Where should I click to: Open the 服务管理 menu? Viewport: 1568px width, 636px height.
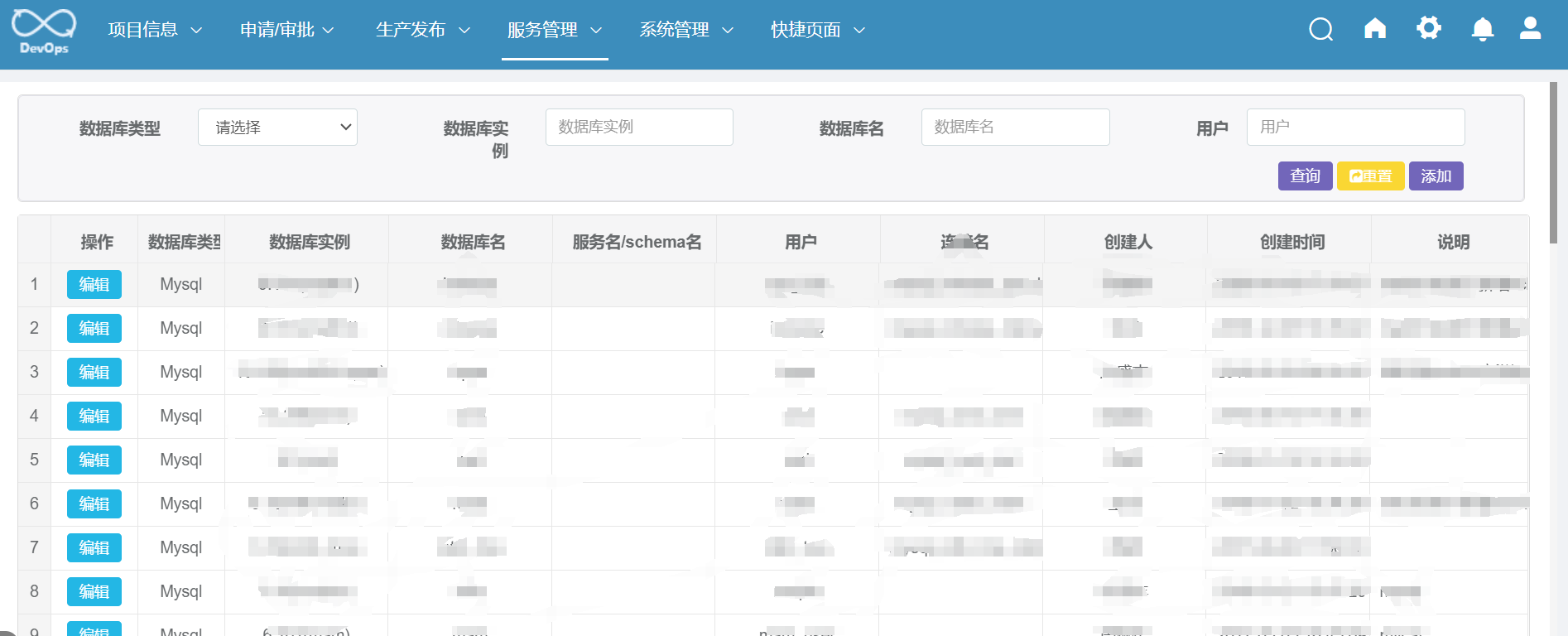555,30
